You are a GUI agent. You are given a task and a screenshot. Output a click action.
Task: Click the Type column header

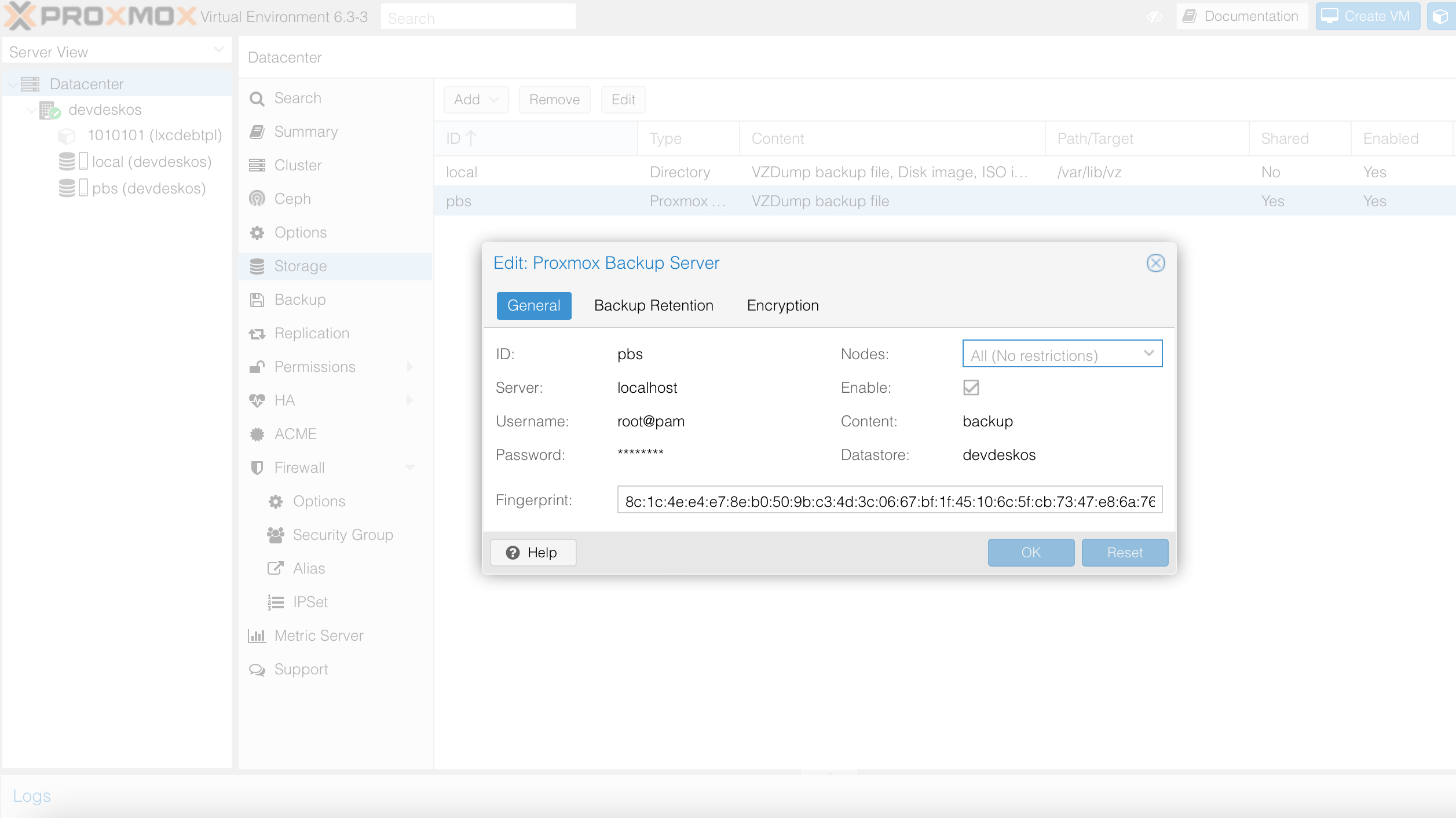click(688, 138)
